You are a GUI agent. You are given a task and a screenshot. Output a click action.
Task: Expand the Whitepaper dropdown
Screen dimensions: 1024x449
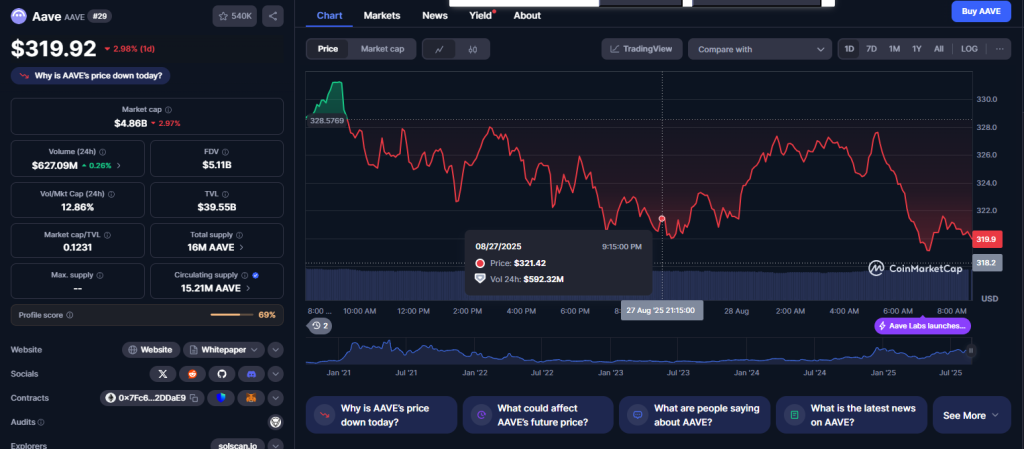pos(256,349)
